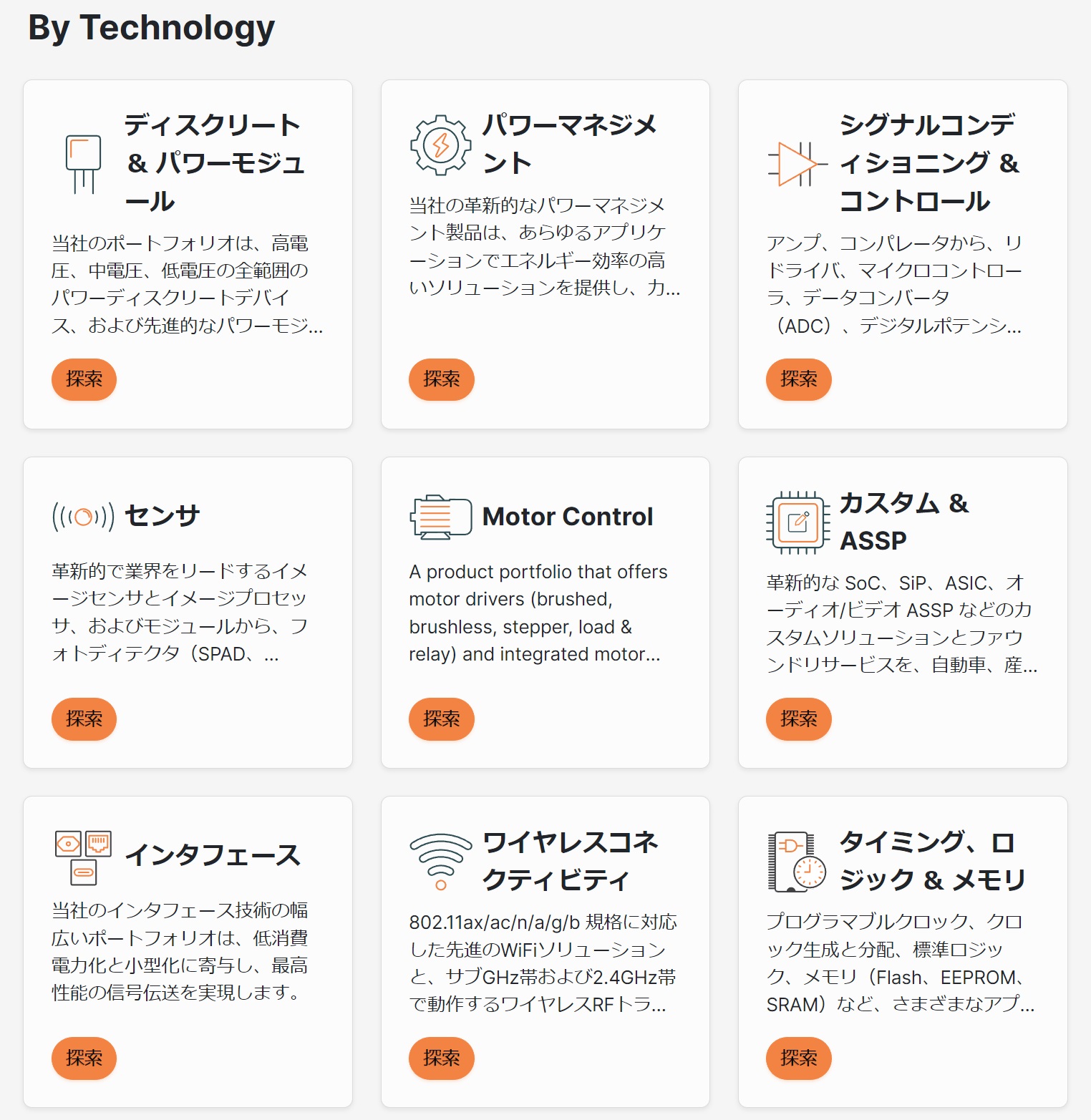Click the gear lightning power management icon
1091x1120 pixels.
[440, 145]
